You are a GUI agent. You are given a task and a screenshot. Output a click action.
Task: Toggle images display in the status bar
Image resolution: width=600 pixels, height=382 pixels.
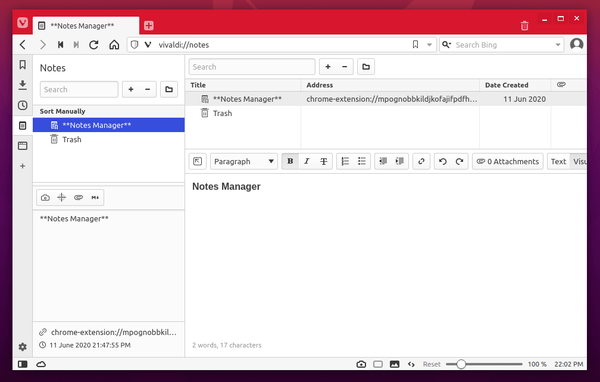(x=395, y=364)
